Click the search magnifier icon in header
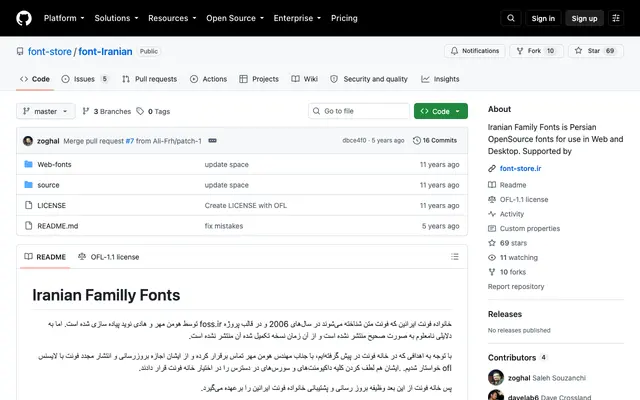The height and width of the screenshot is (400, 640). pyautogui.click(x=511, y=18)
